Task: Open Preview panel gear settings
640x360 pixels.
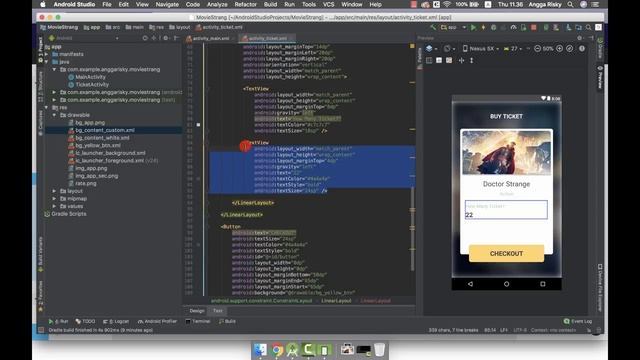Action: coord(579,38)
